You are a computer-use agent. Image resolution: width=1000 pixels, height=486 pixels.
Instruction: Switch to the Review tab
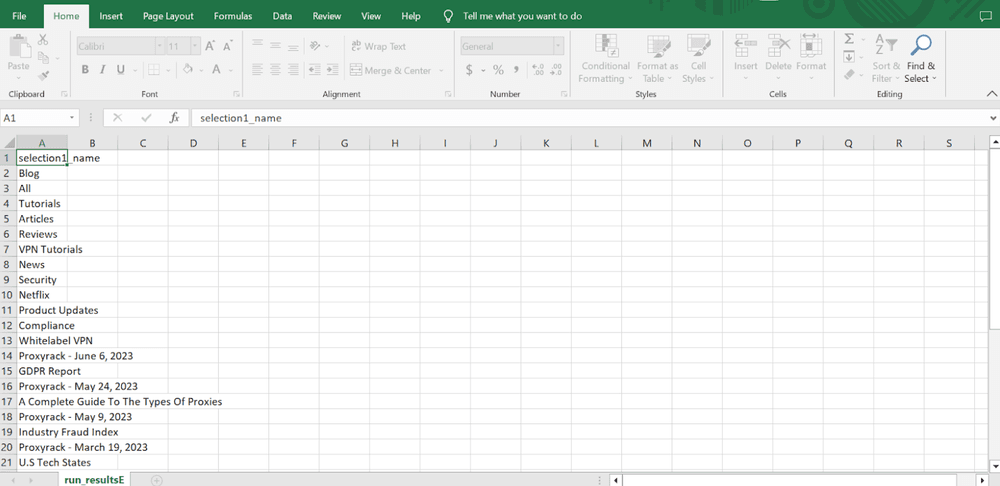pyautogui.click(x=327, y=16)
